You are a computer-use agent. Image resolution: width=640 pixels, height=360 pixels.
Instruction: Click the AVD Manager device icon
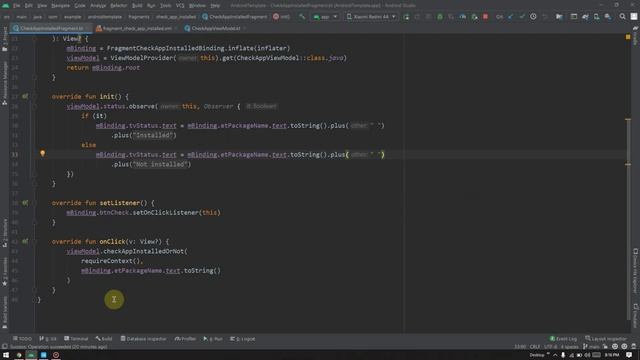pos(596,17)
